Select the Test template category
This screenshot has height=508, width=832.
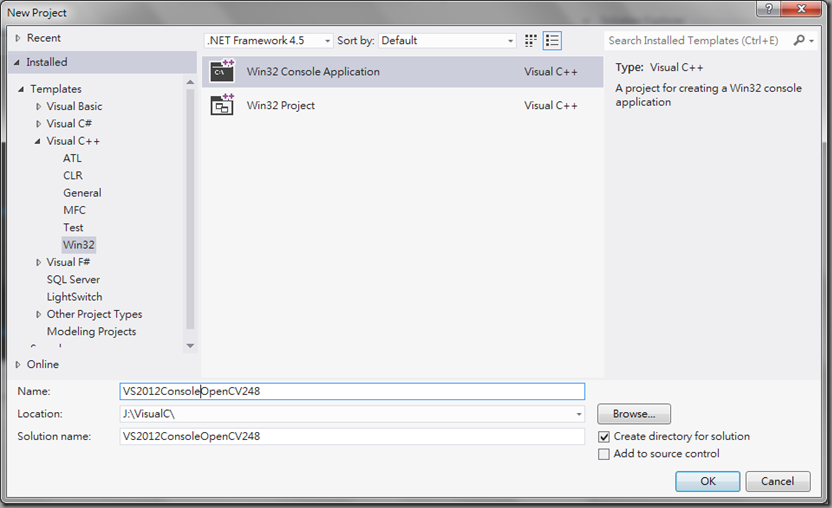(73, 228)
